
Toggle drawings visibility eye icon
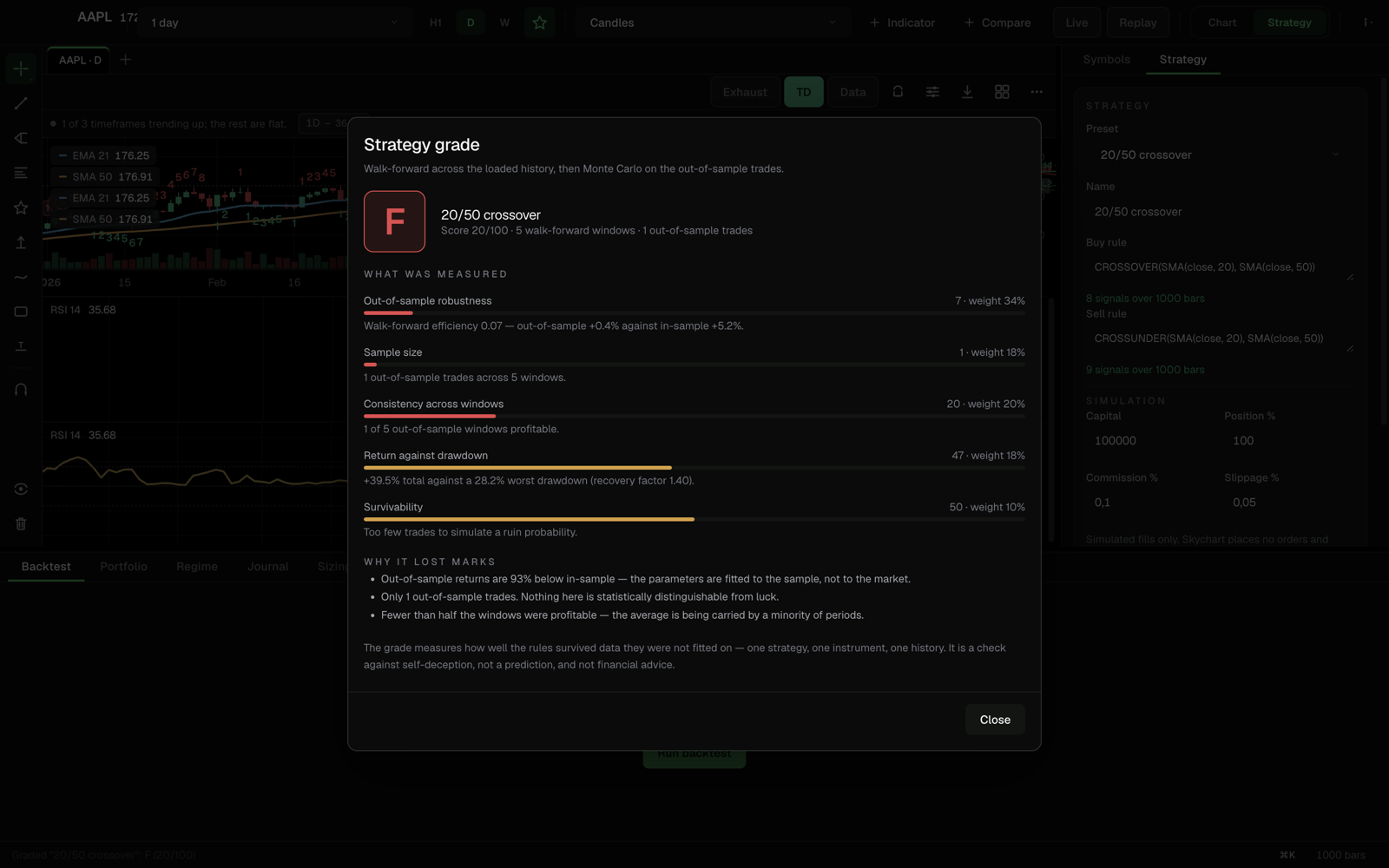[21, 489]
